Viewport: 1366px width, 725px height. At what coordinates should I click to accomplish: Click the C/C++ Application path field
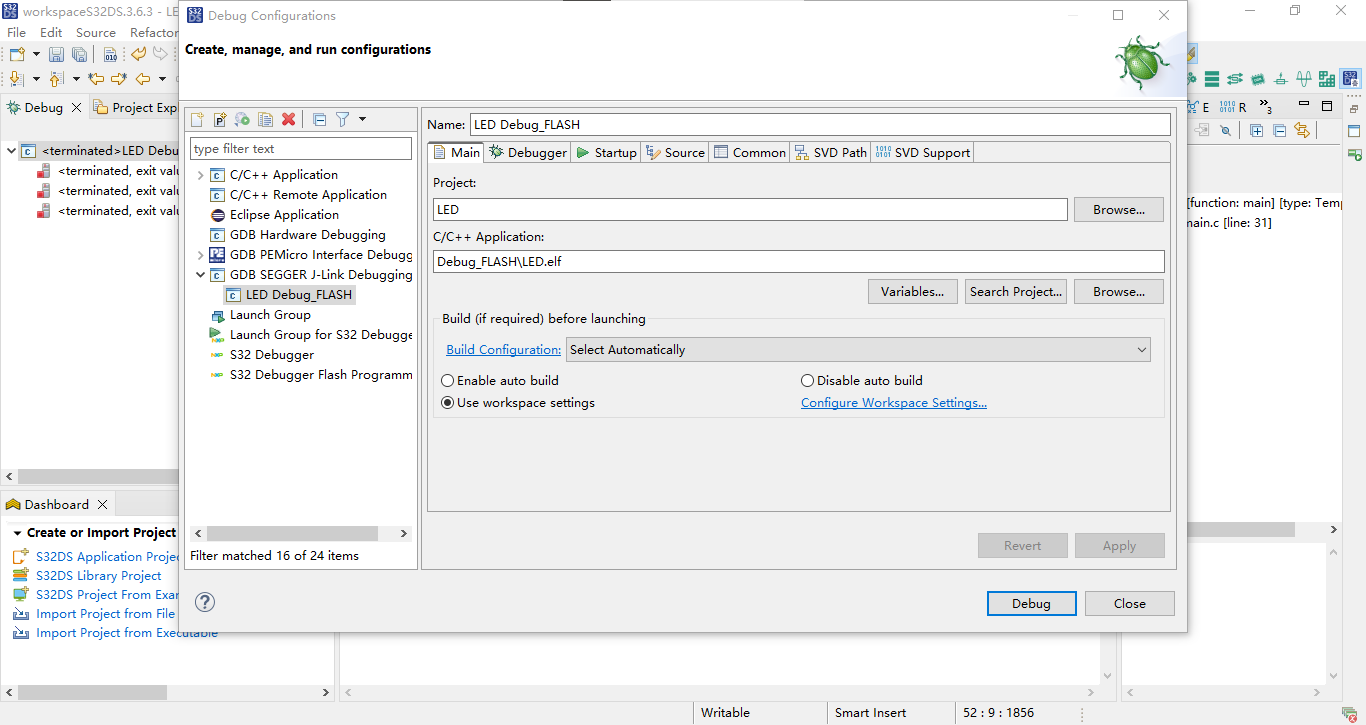[799, 261]
